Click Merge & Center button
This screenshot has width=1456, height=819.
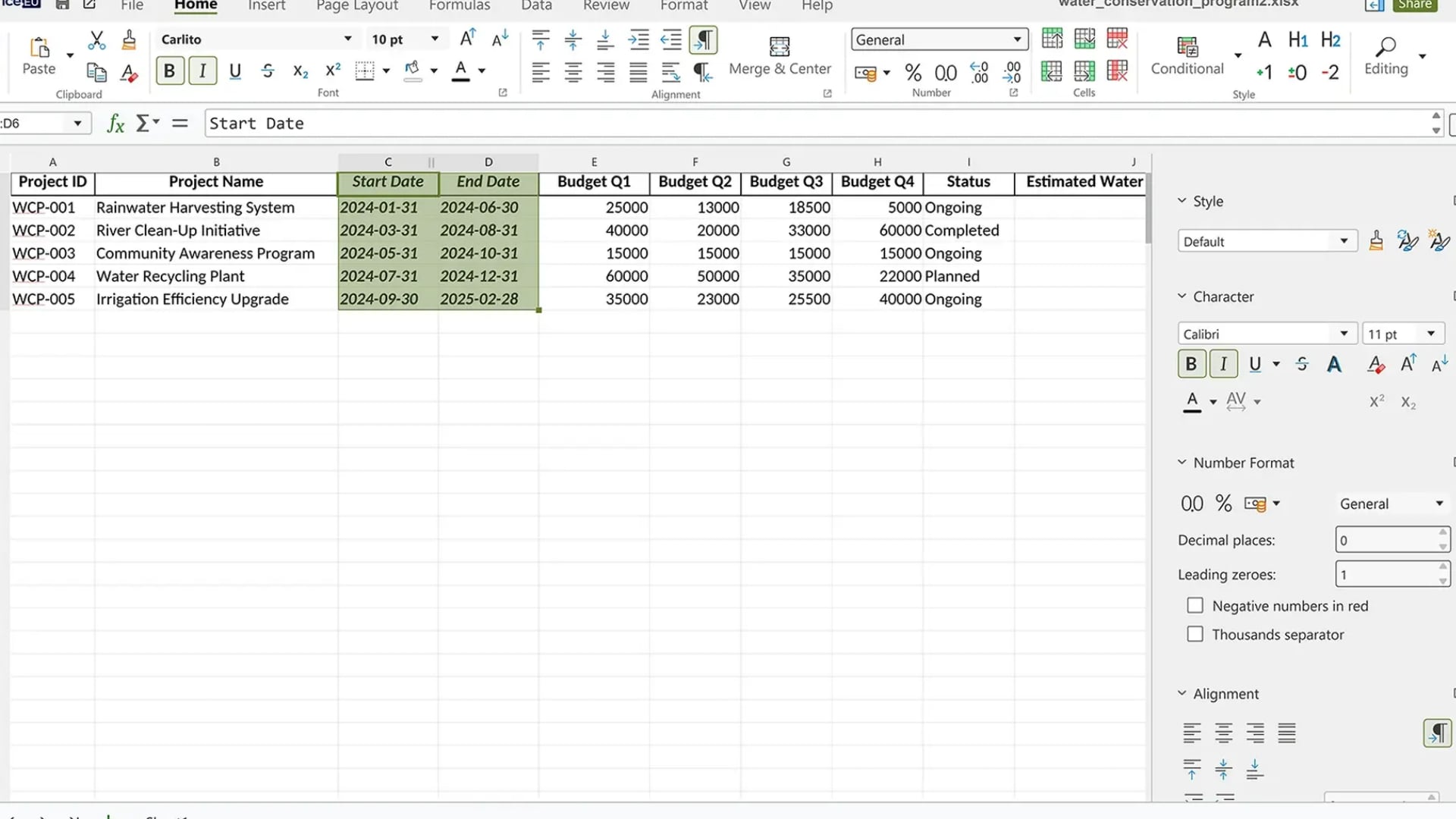coord(780,56)
